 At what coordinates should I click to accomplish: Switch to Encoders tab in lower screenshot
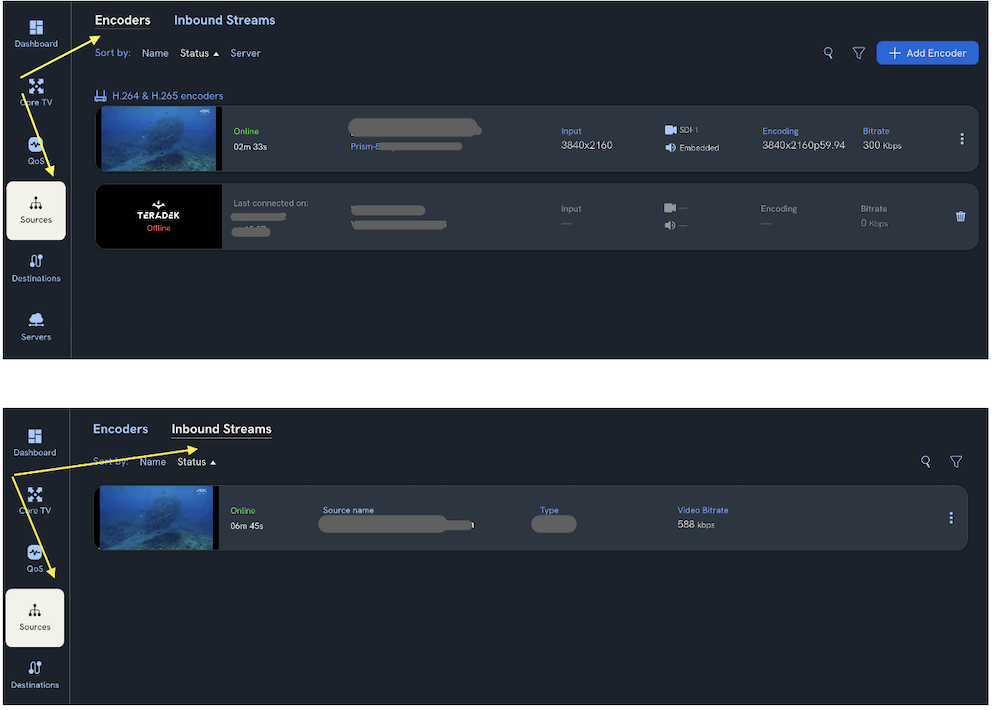tap(120, 429)
